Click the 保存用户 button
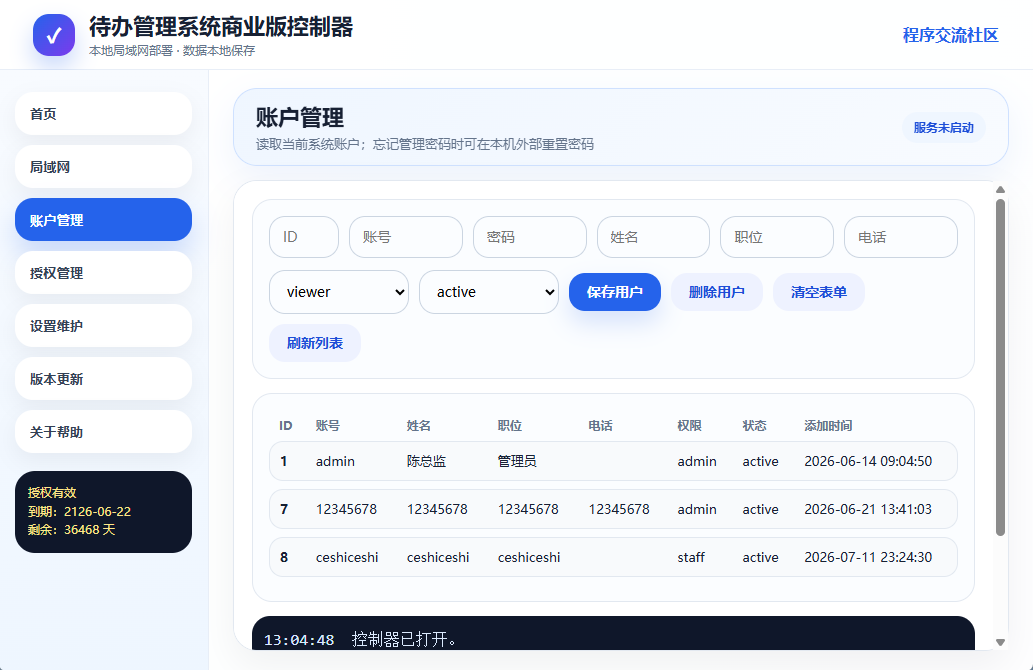 coord(615,292)
